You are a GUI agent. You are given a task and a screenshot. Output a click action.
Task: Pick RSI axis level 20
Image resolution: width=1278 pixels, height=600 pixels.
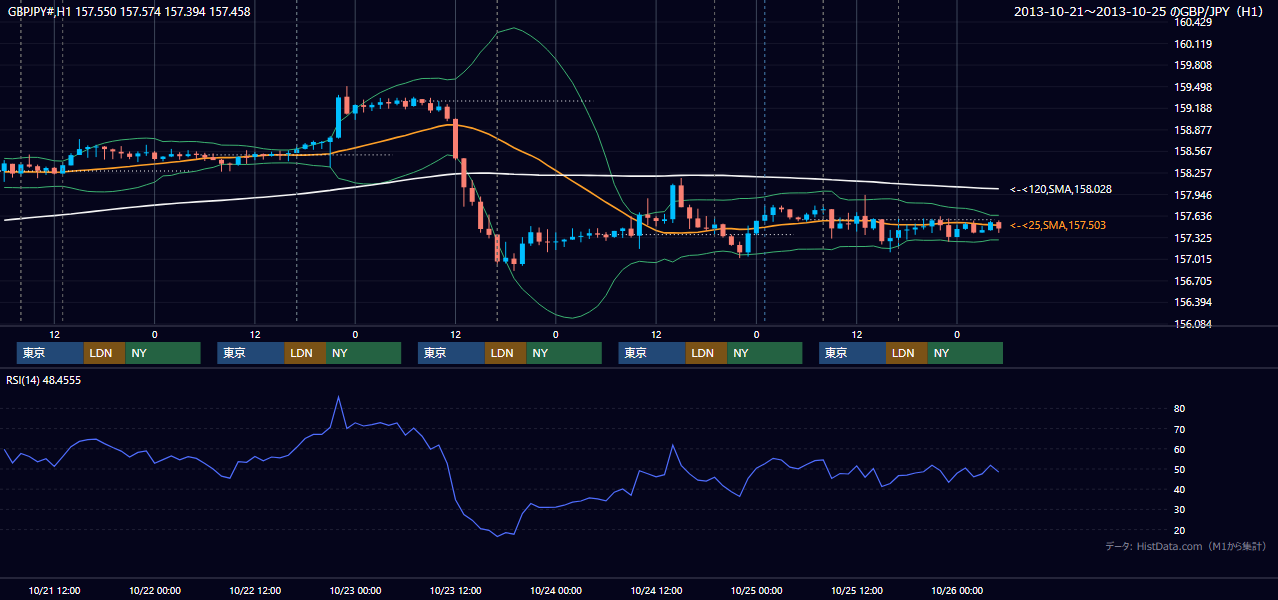1180,530
